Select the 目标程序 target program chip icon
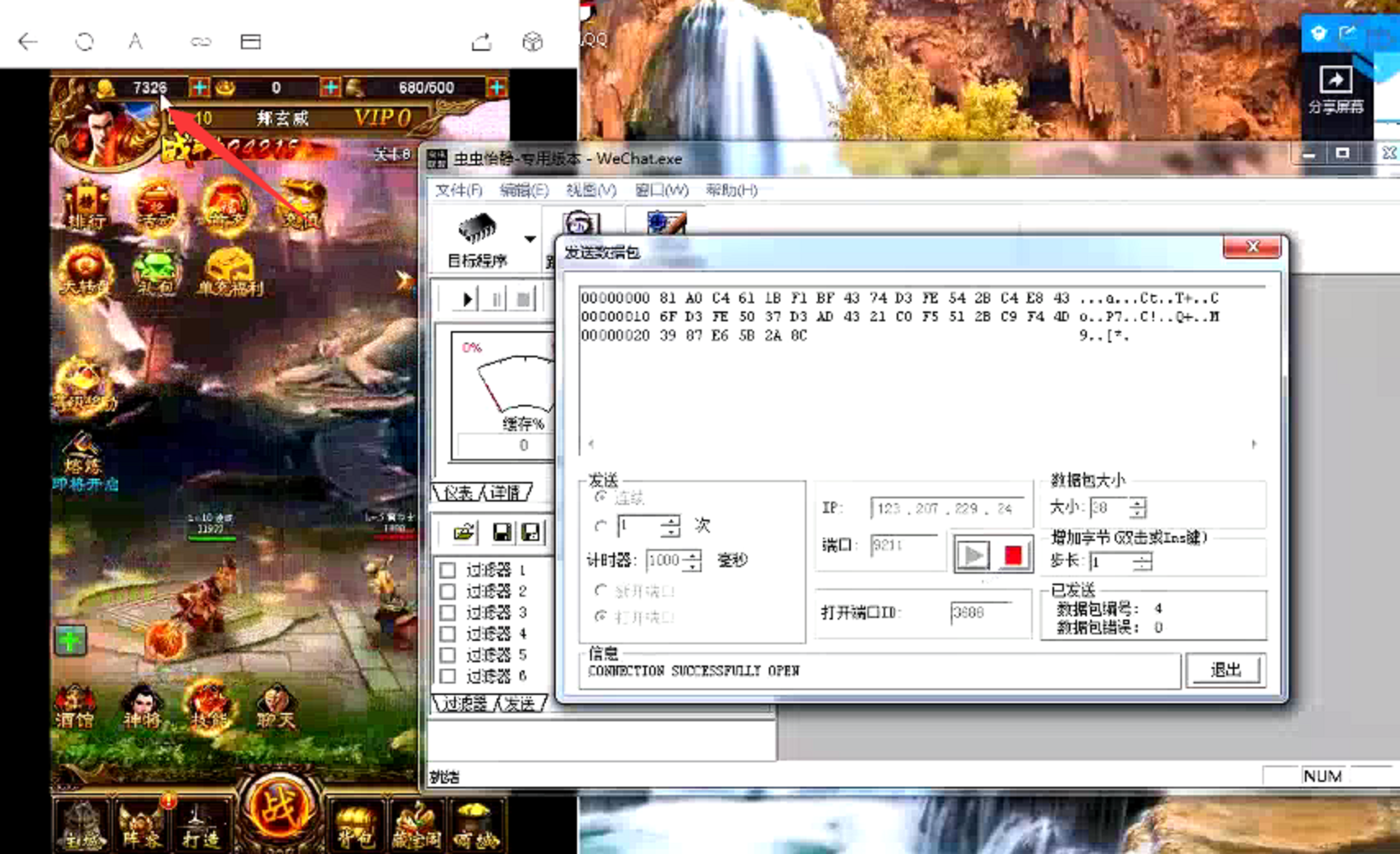1400x854 pixels. tap(477, 239)
